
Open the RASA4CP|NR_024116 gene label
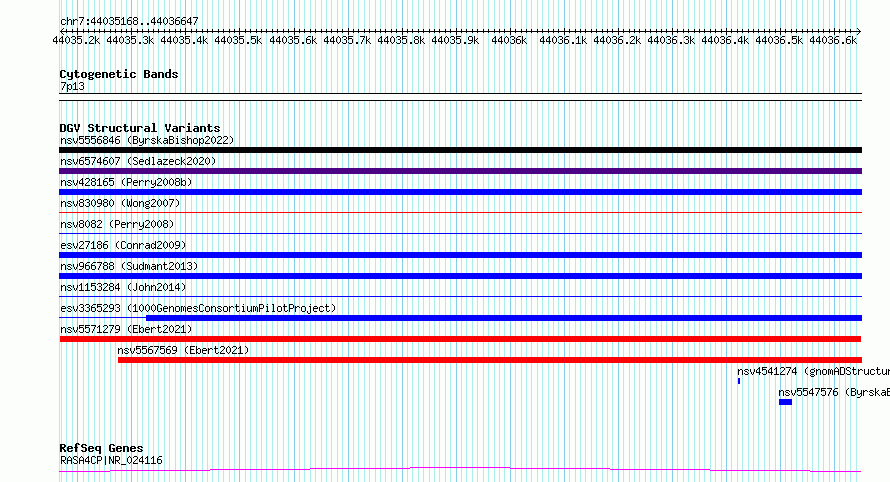point(111,460)
